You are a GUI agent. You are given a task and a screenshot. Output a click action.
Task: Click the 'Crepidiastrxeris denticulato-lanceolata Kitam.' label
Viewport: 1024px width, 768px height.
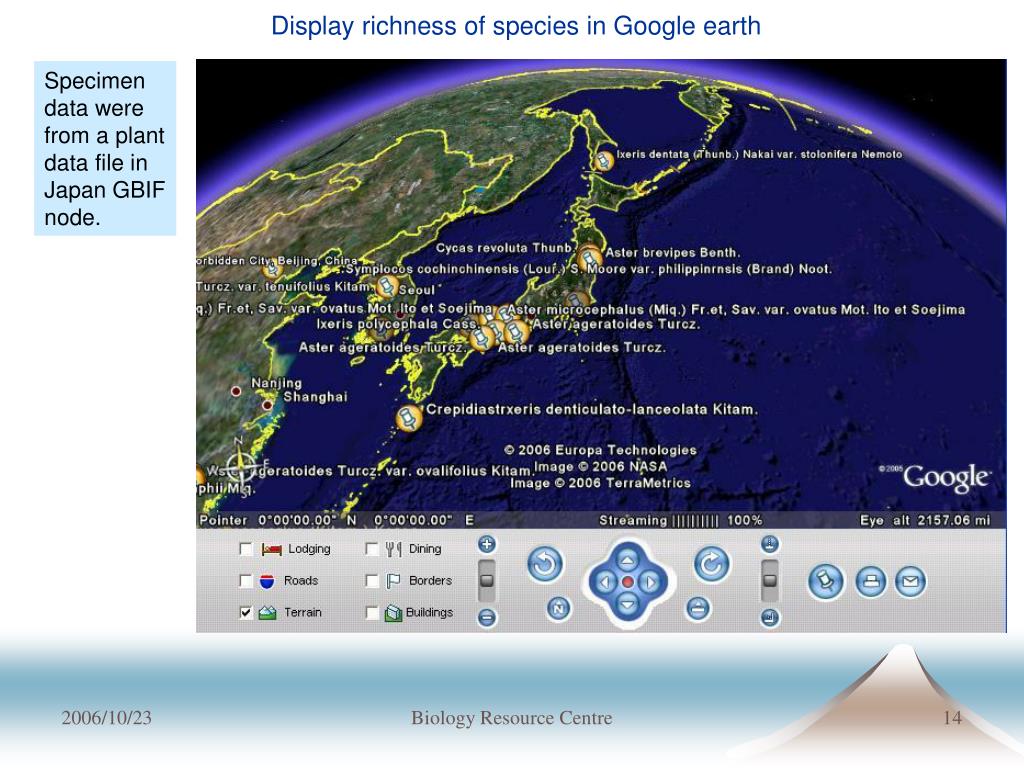(592, 409)
